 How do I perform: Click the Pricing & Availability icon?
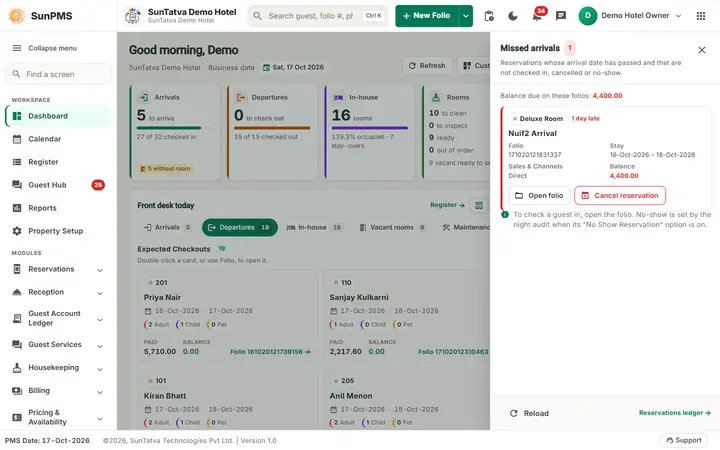click(x=17, y=417)
